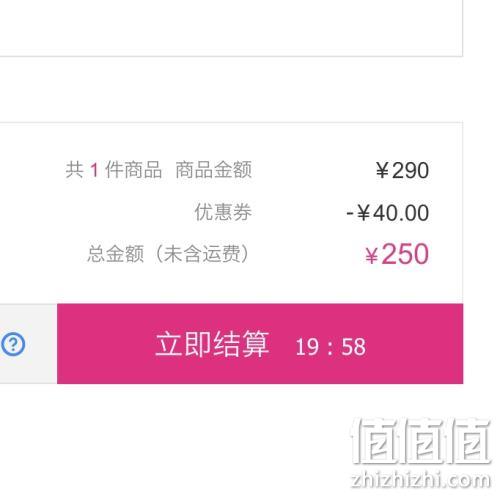The width and height of the screenshot is (500, 497).
Task: Click the blue question mark help icon
Action: pyautogui.click(x=13, y=344)
